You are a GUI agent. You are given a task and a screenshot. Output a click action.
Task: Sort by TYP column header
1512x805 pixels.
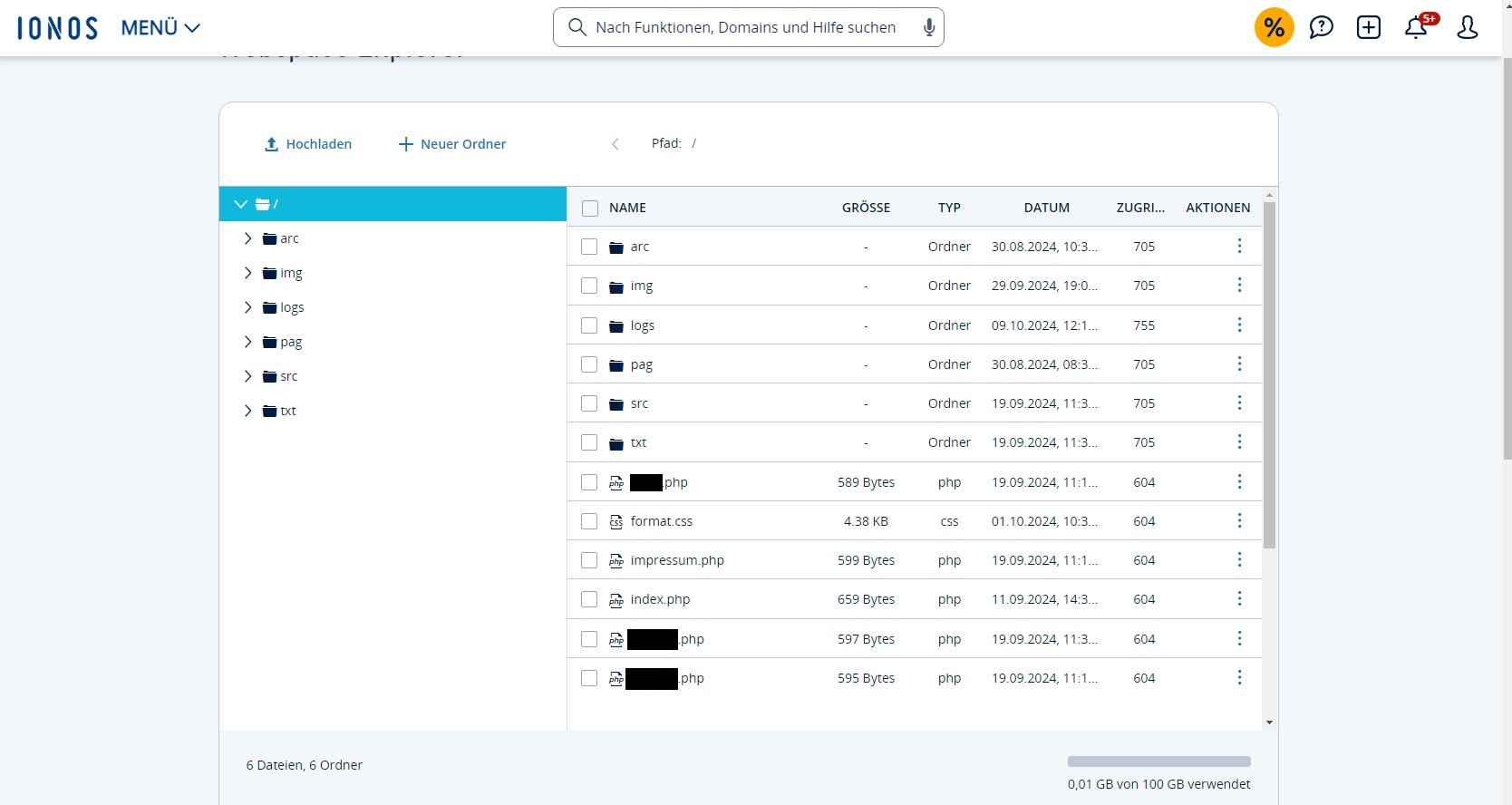[949, 208]
